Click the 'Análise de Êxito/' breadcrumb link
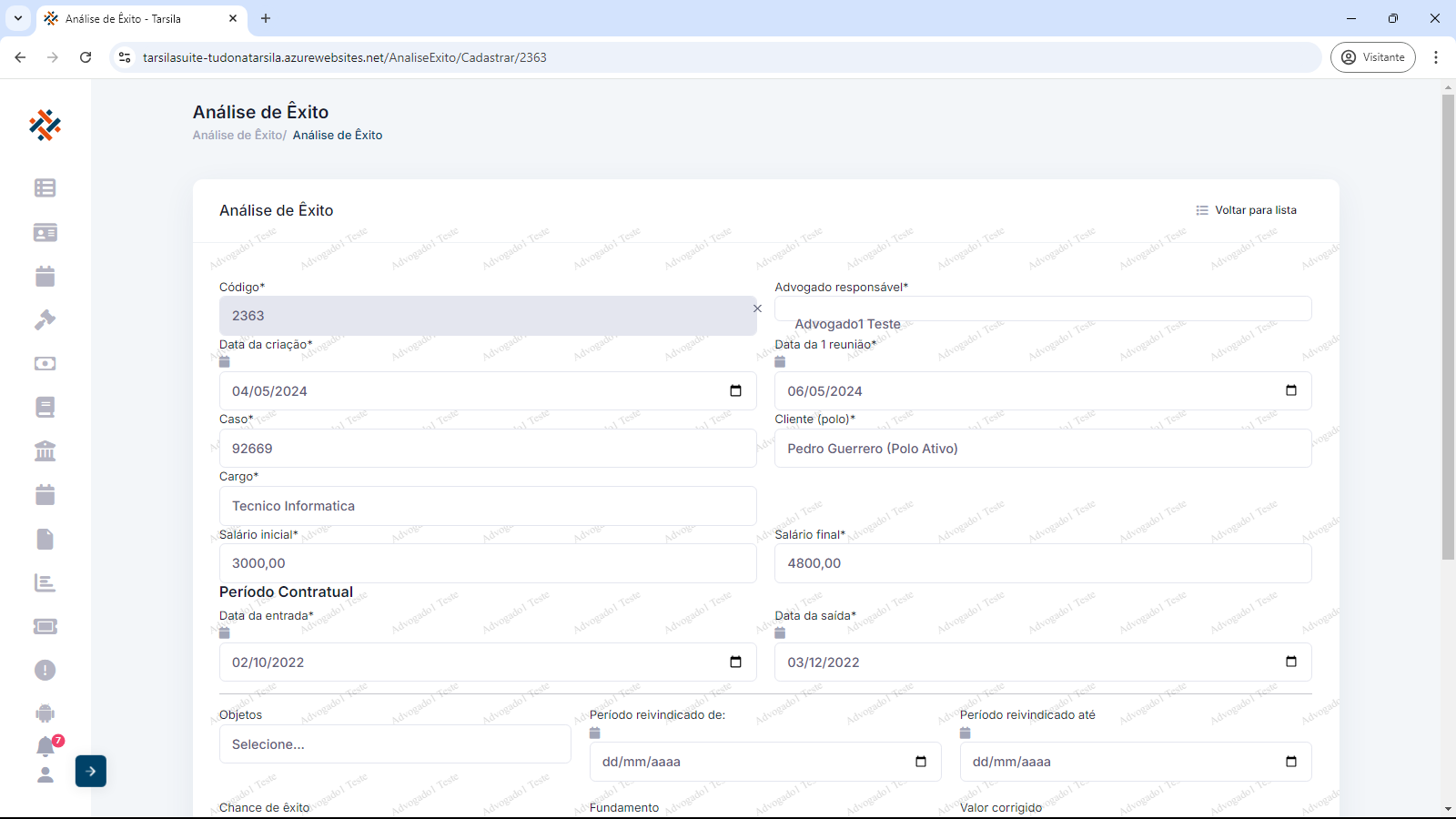The width and height of the screenshot is (1456, 819). 239,135
